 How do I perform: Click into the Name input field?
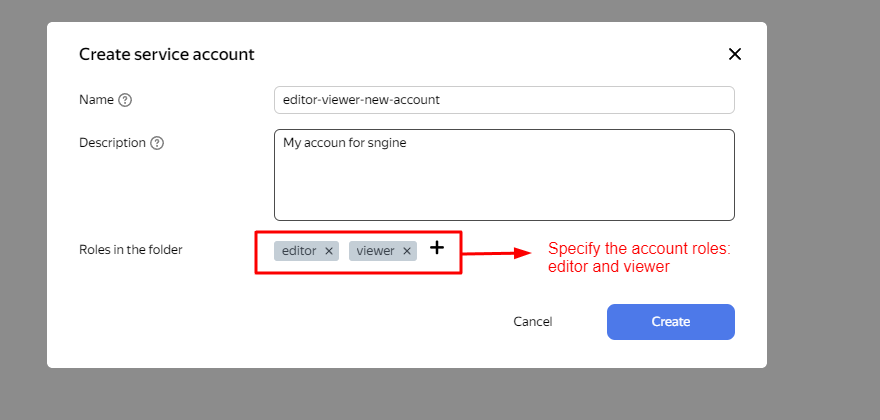point(504,100)
